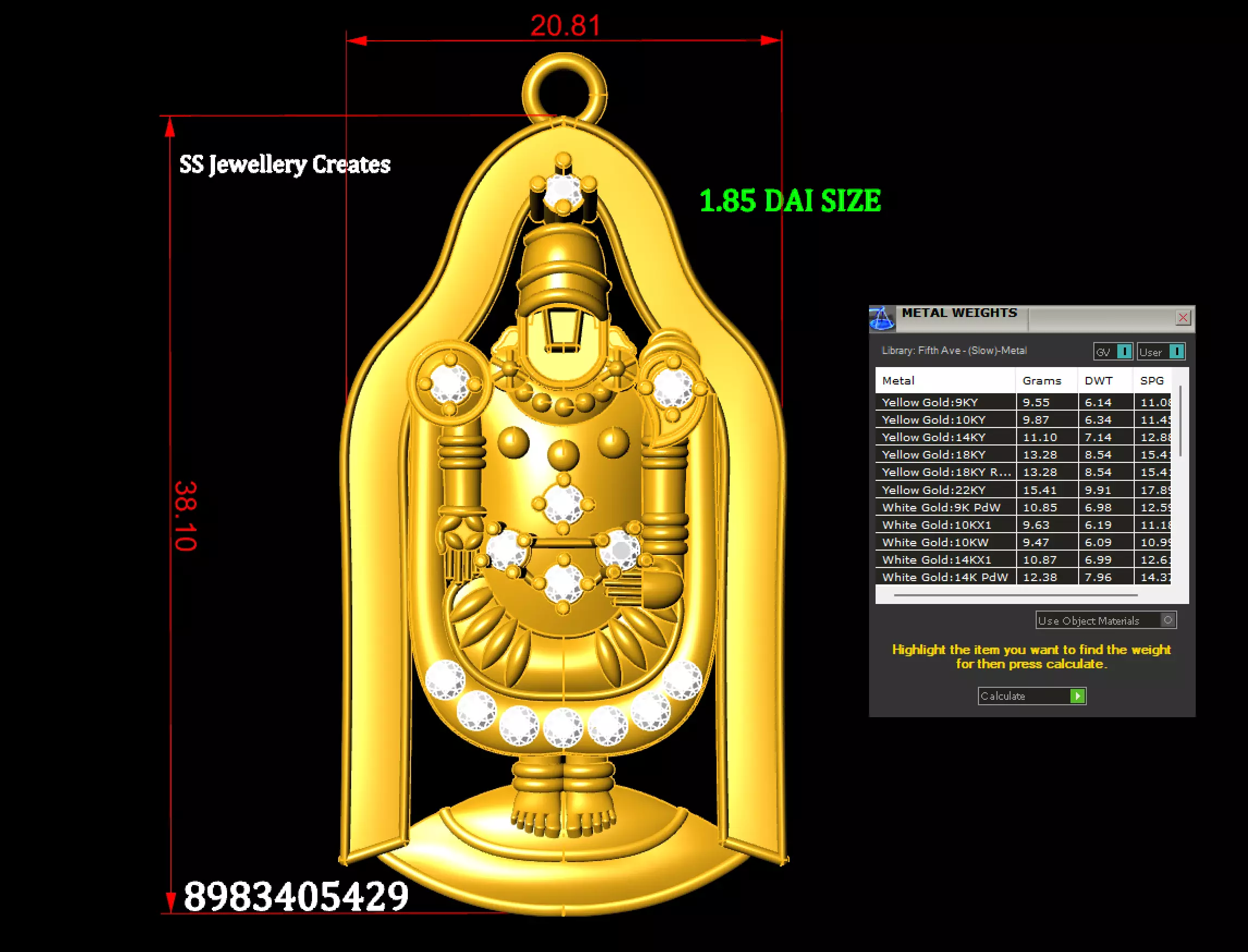Toggle the User library switch
The image size is (1248, 952).
(1161, 351)
